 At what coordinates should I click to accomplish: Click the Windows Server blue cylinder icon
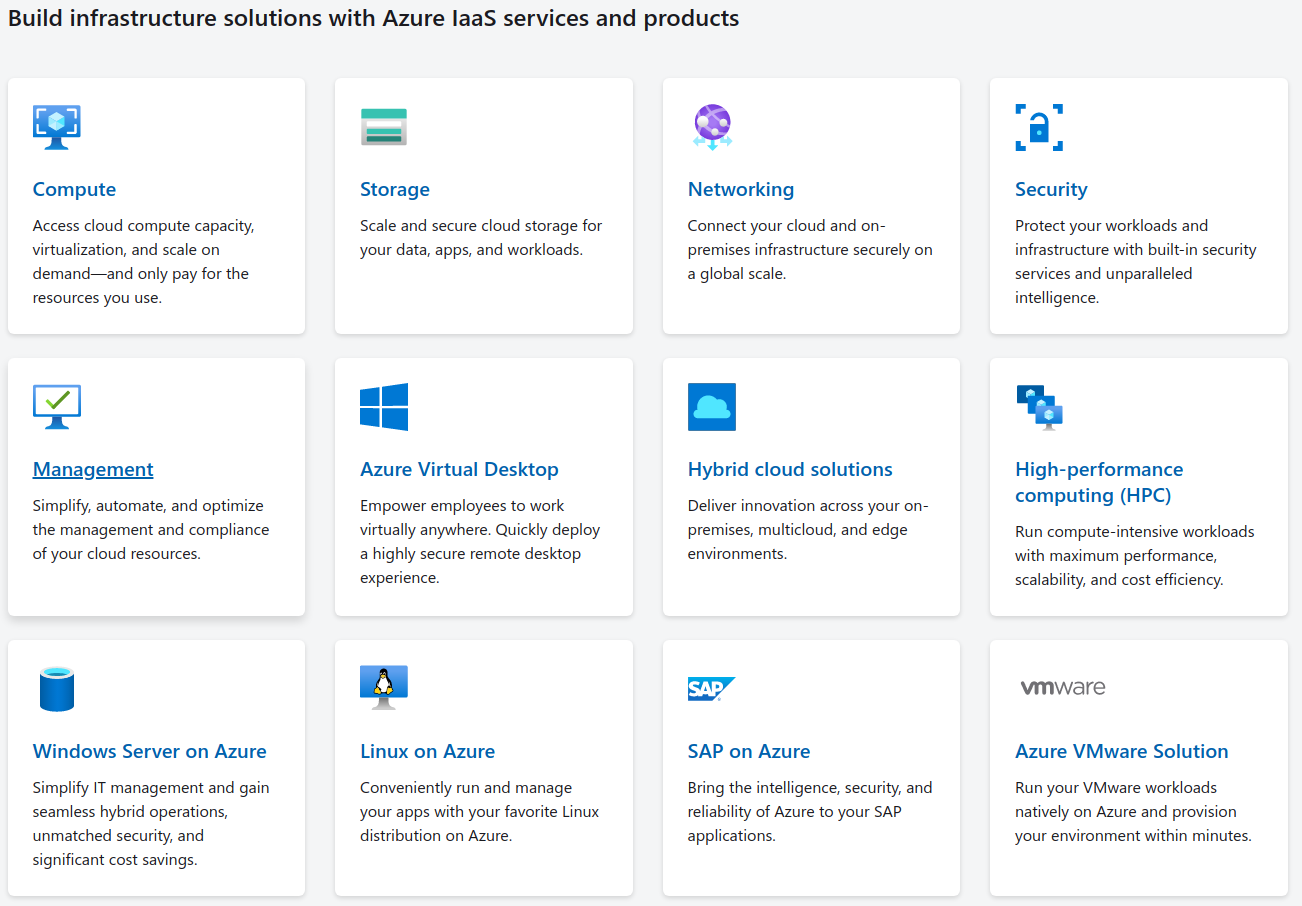coord(57,689)
